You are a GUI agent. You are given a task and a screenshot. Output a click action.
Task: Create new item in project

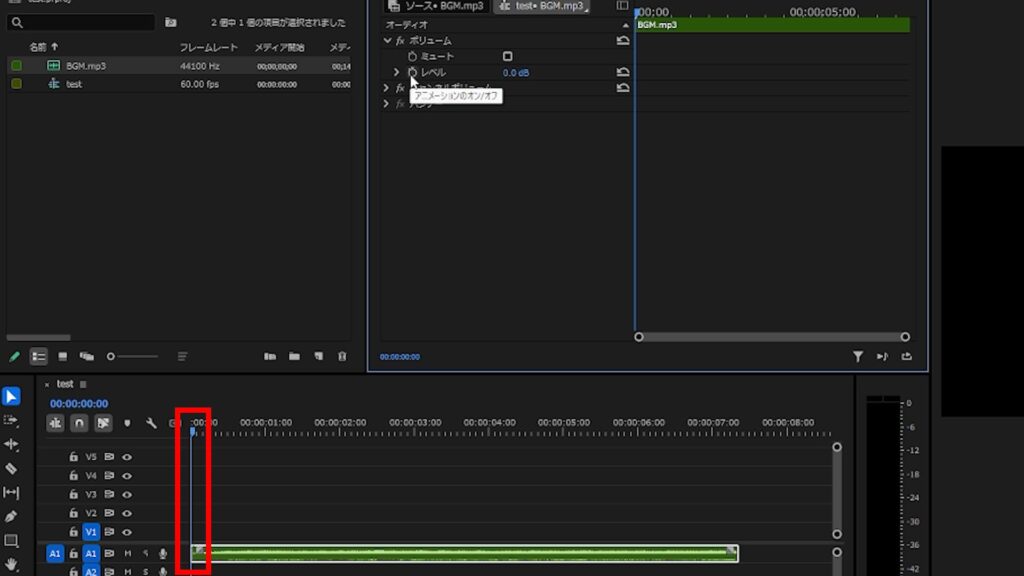(x=319, y=357)
